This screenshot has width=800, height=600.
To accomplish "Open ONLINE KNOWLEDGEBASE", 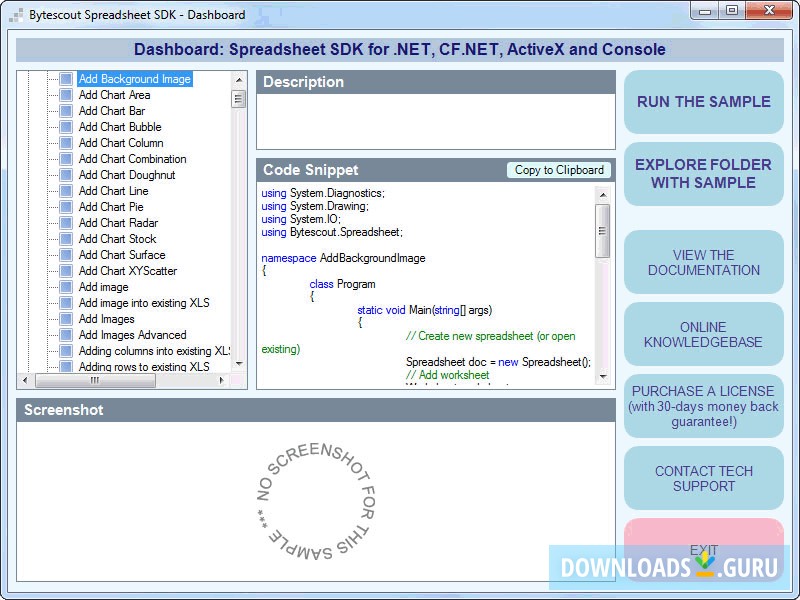I will point(704,334).
